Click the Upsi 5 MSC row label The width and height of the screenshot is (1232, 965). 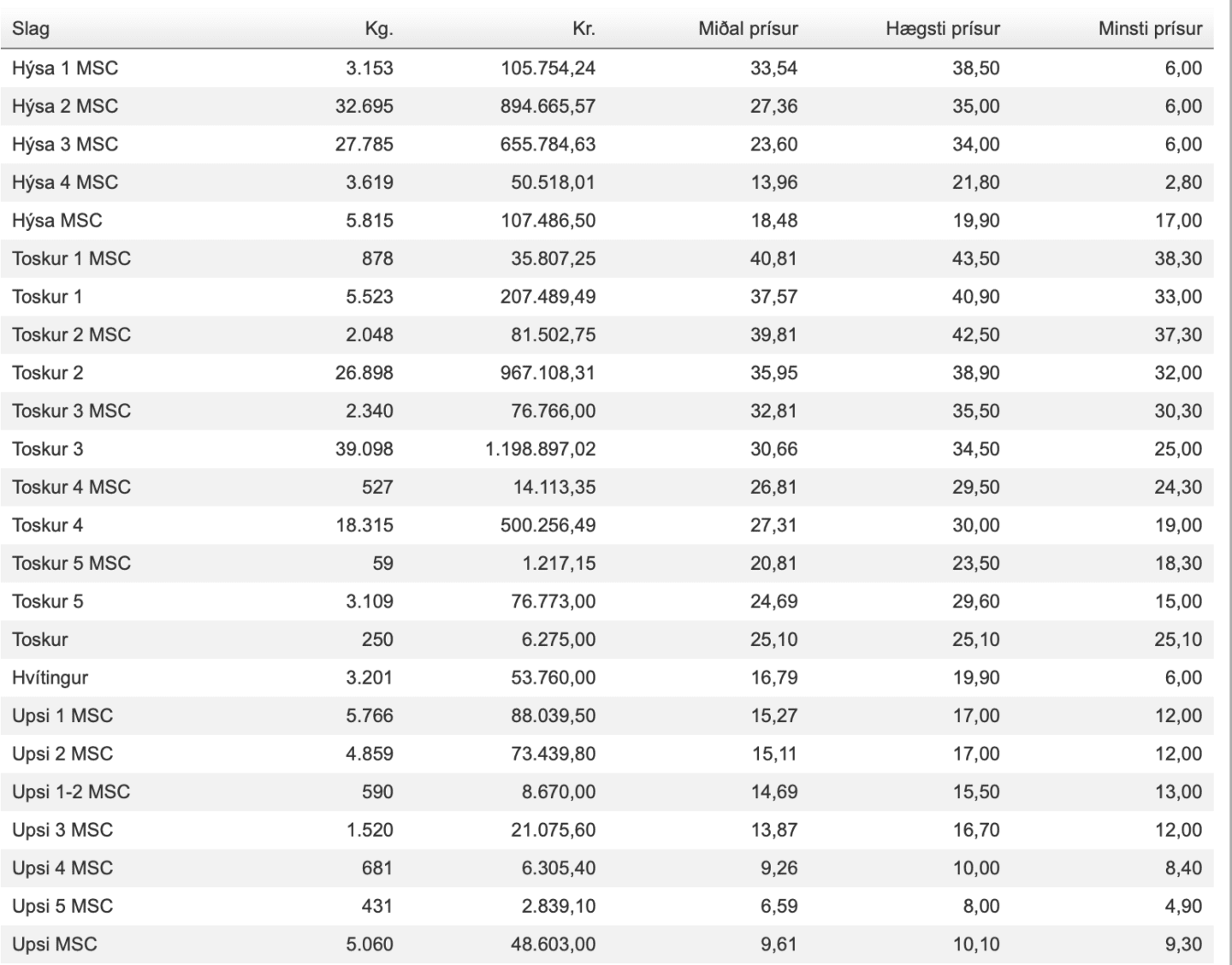tap(62, 906)
